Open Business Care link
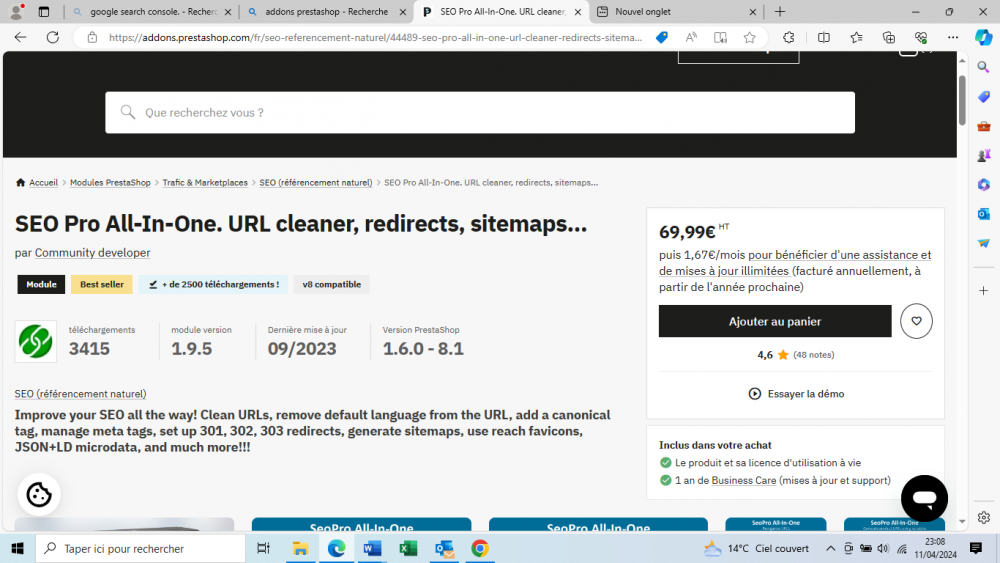The image size is (1000, 563). 744,481
